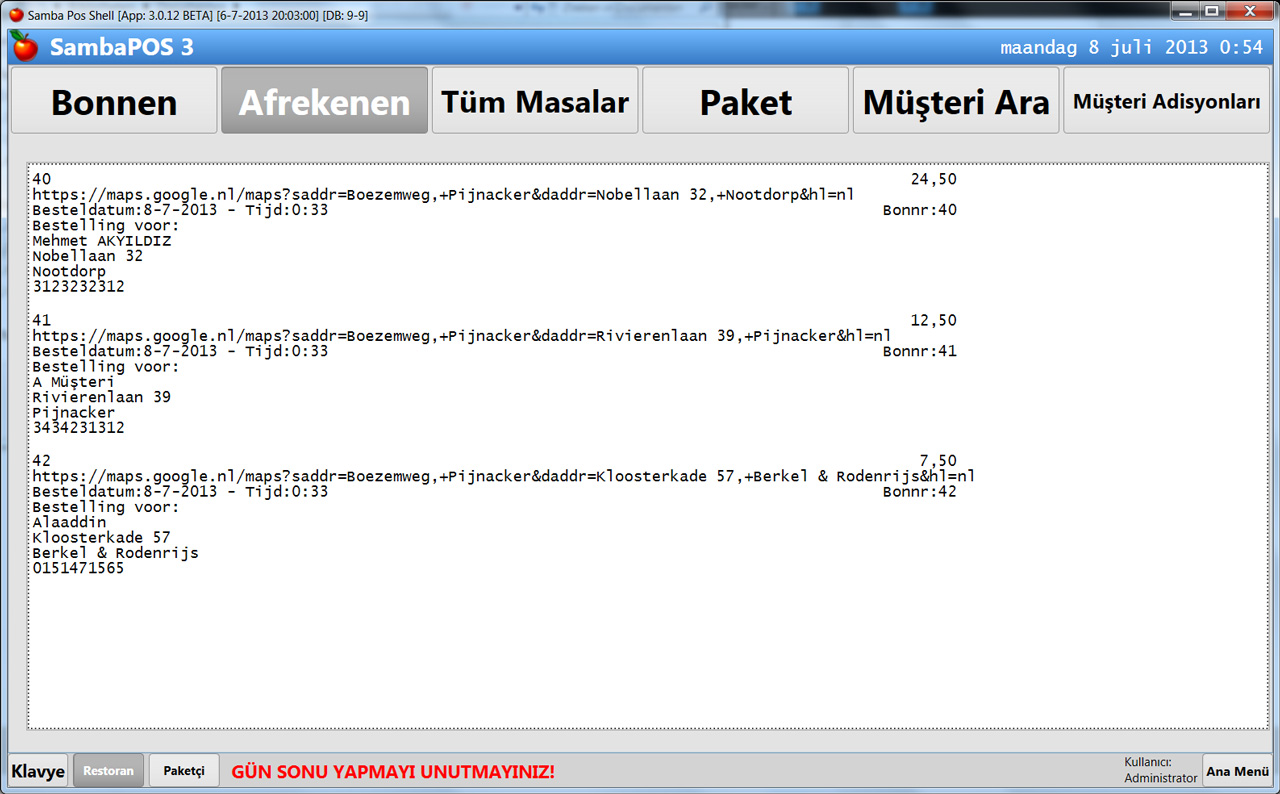Select the Afrekenen tab

(324, 101)
